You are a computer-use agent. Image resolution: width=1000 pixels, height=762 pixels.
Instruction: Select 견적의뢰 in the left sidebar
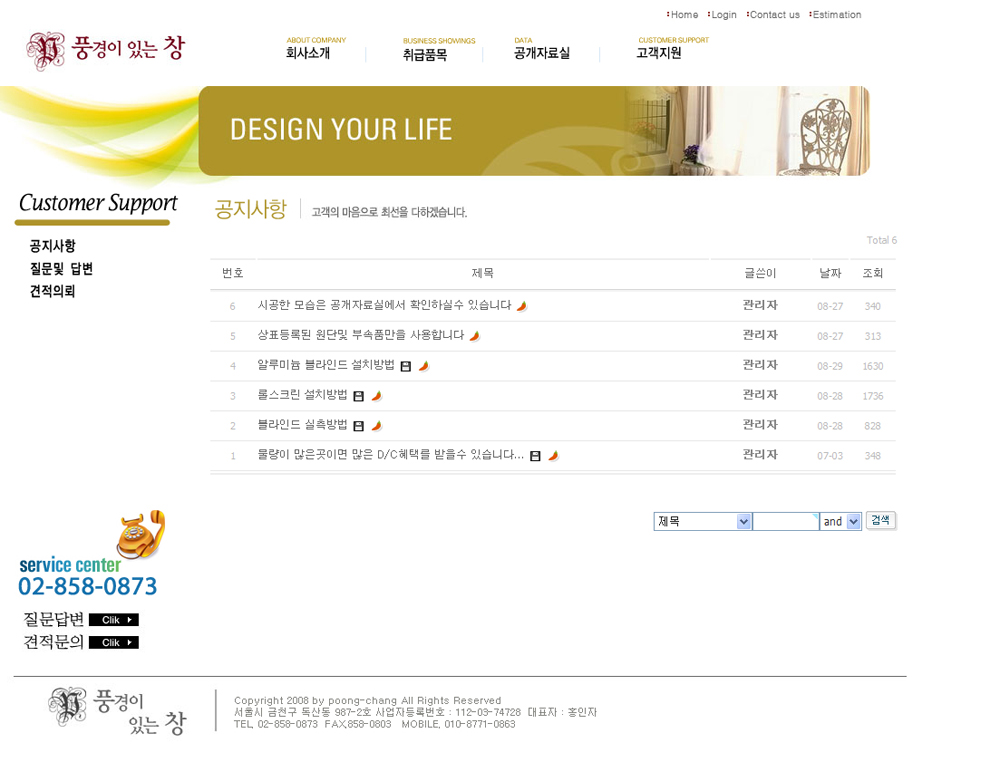[x=52, y=292]
